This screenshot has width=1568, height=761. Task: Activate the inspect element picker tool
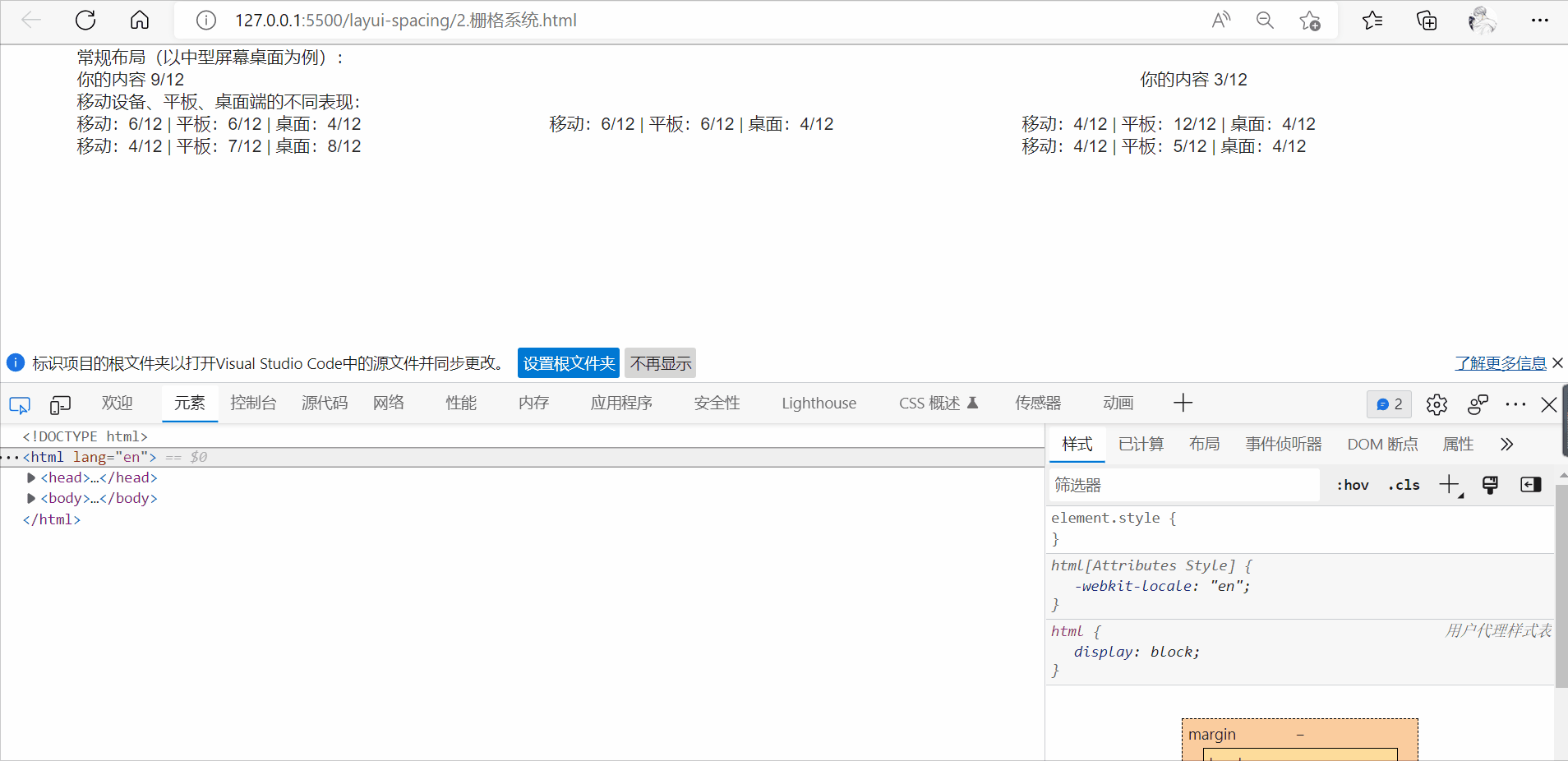(18, 404)
